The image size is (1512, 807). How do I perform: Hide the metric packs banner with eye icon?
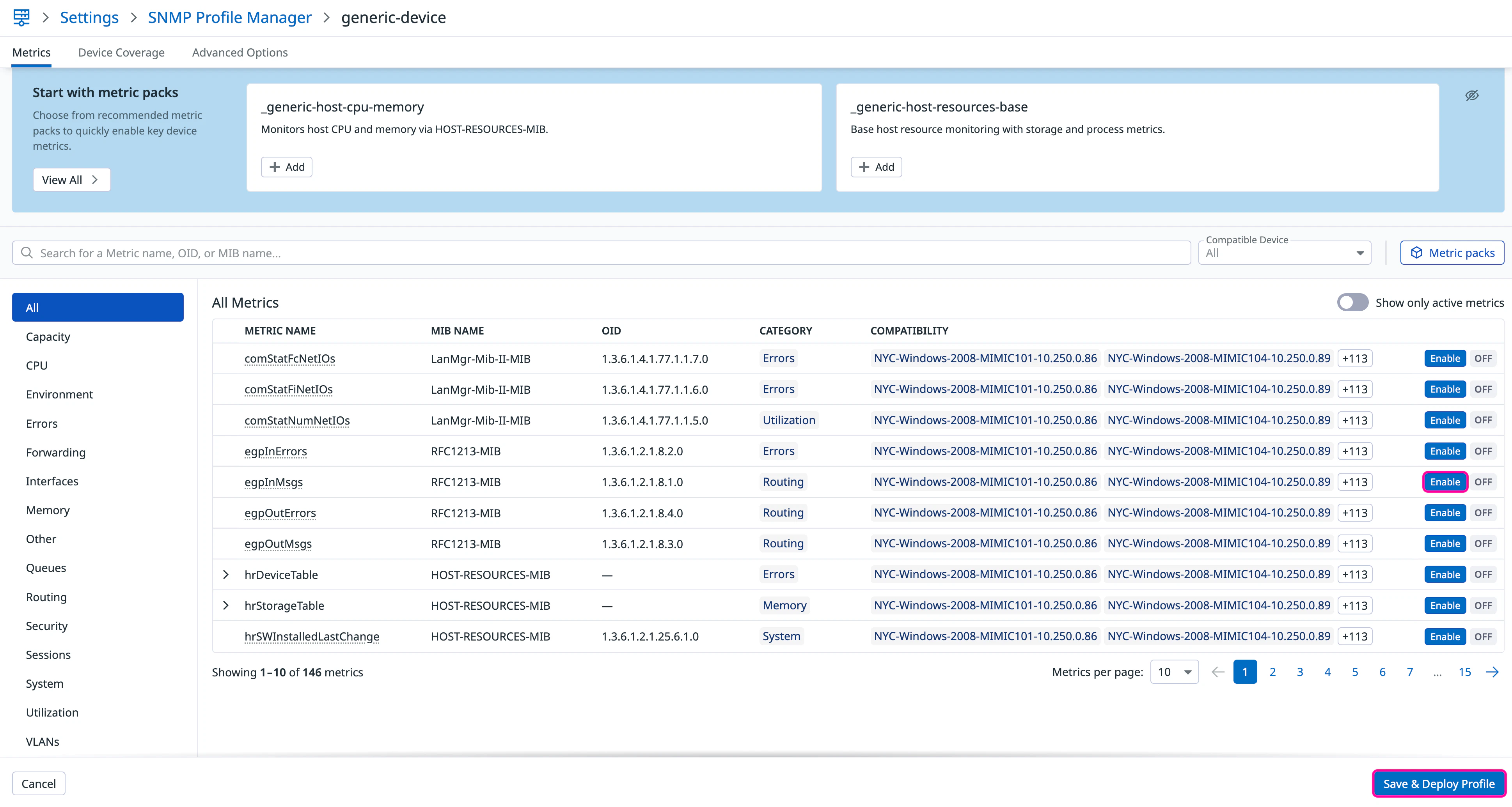pos(1471,95)
